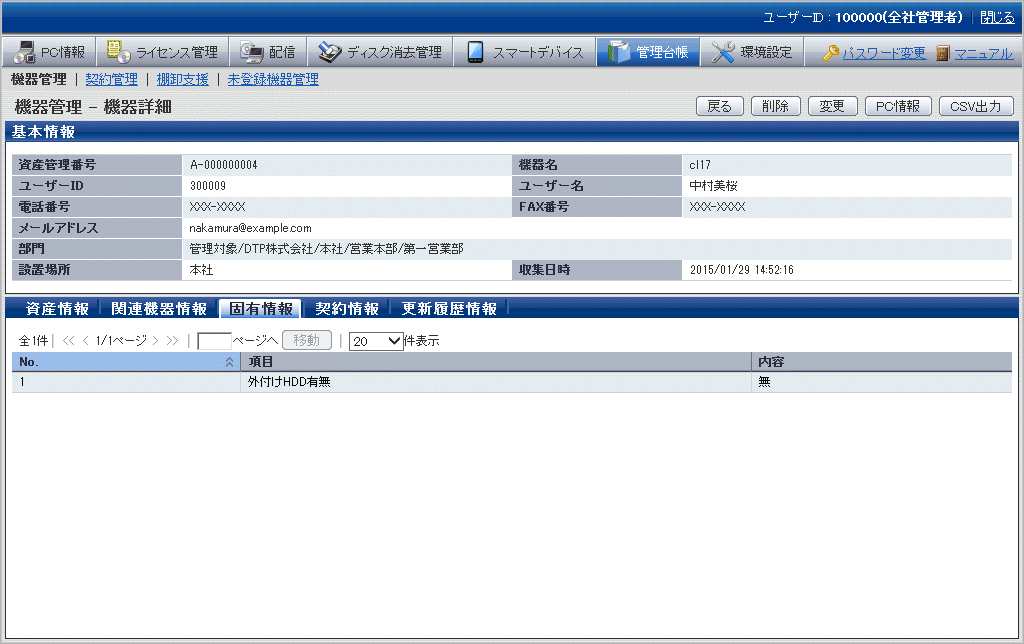The width and height of the screenshot is (1024, 644).
Task: Click the 閉じる link
Action: (x=997, y=18)
